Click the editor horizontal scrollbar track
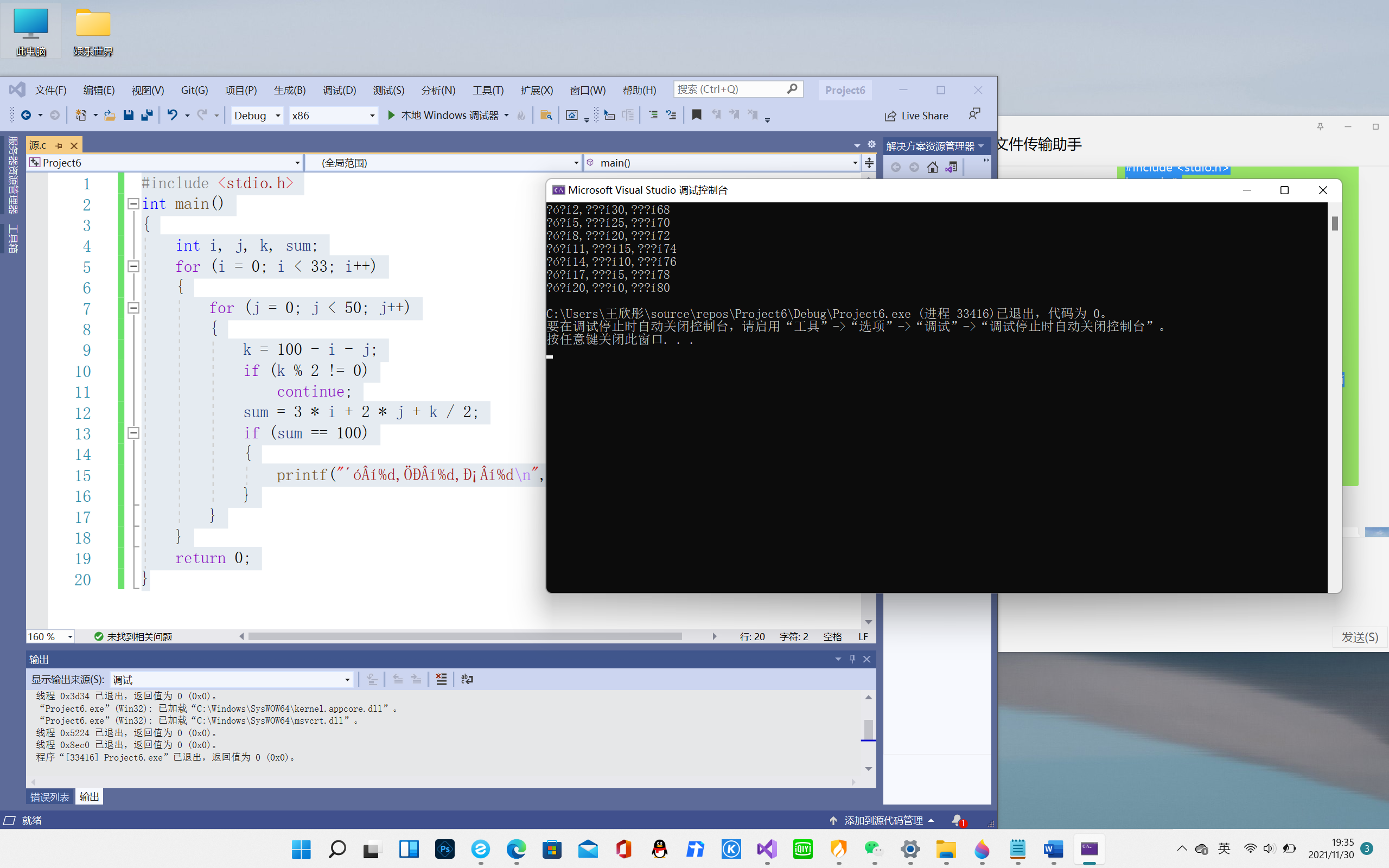Screen dimensions: 1389x868 (697, 636)
